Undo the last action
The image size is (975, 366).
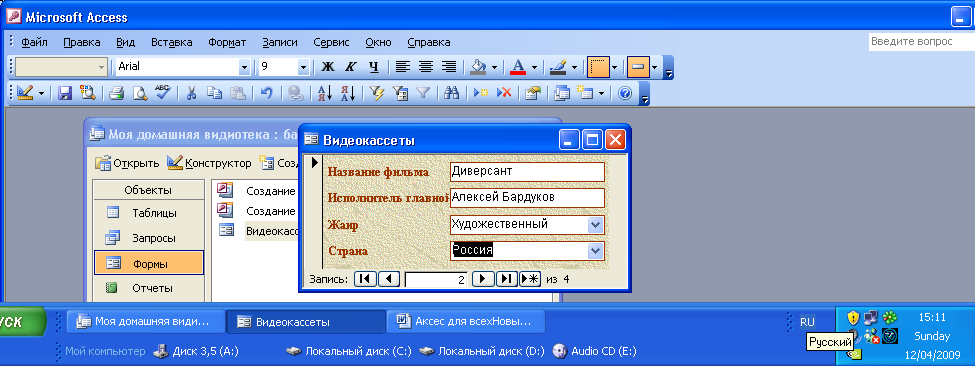point(266,93)
